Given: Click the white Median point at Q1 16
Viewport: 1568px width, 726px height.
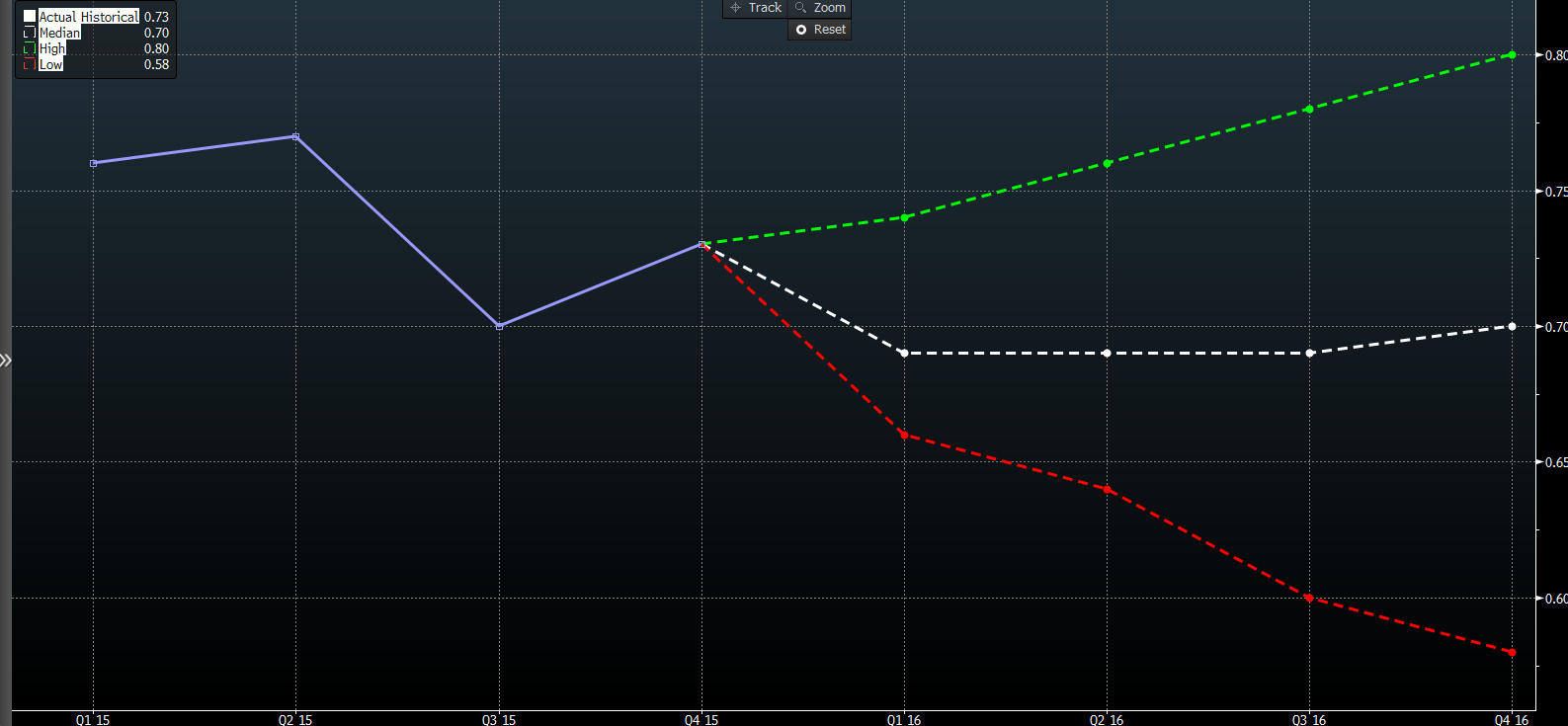Looking at the screenshot, I should [904, 353].
